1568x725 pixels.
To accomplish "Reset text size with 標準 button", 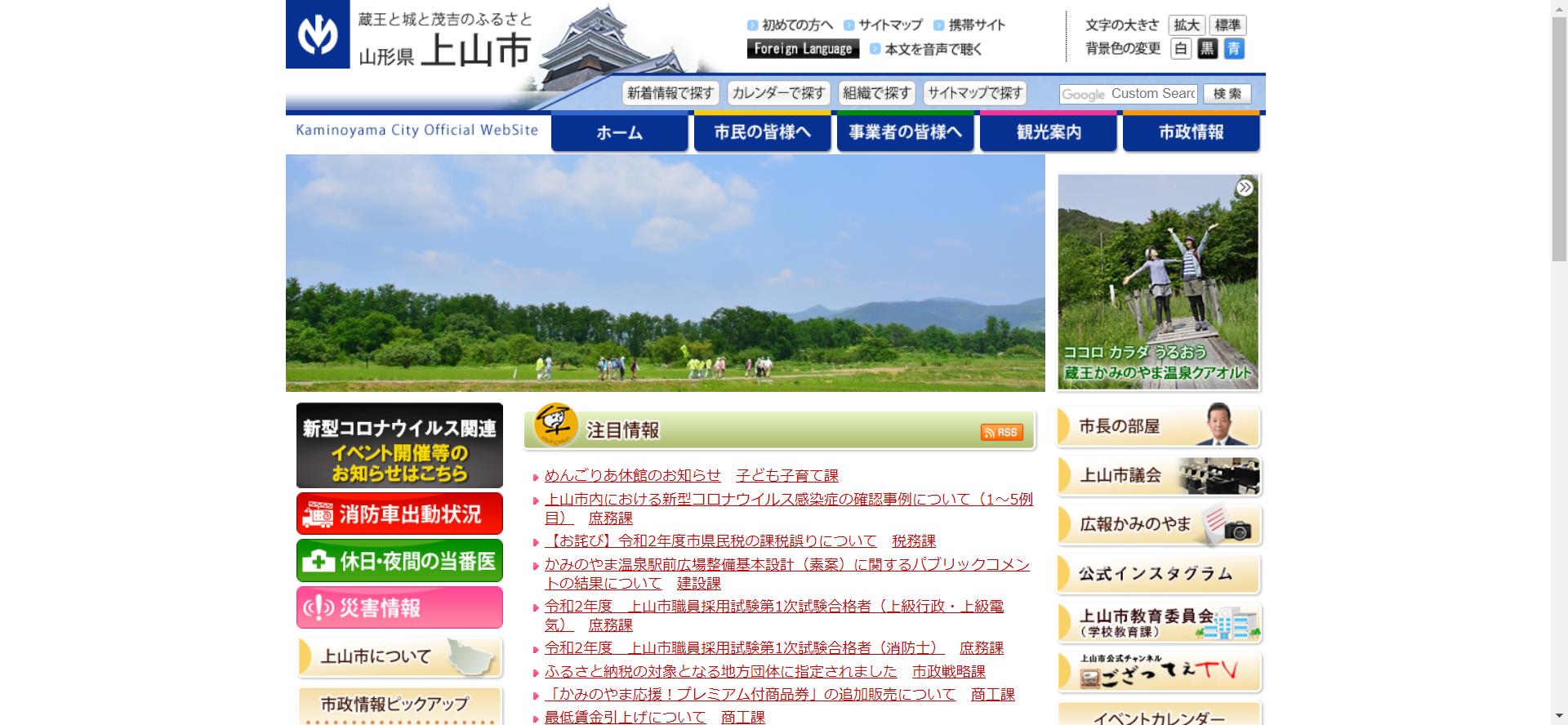I will tap(1227, 25).
